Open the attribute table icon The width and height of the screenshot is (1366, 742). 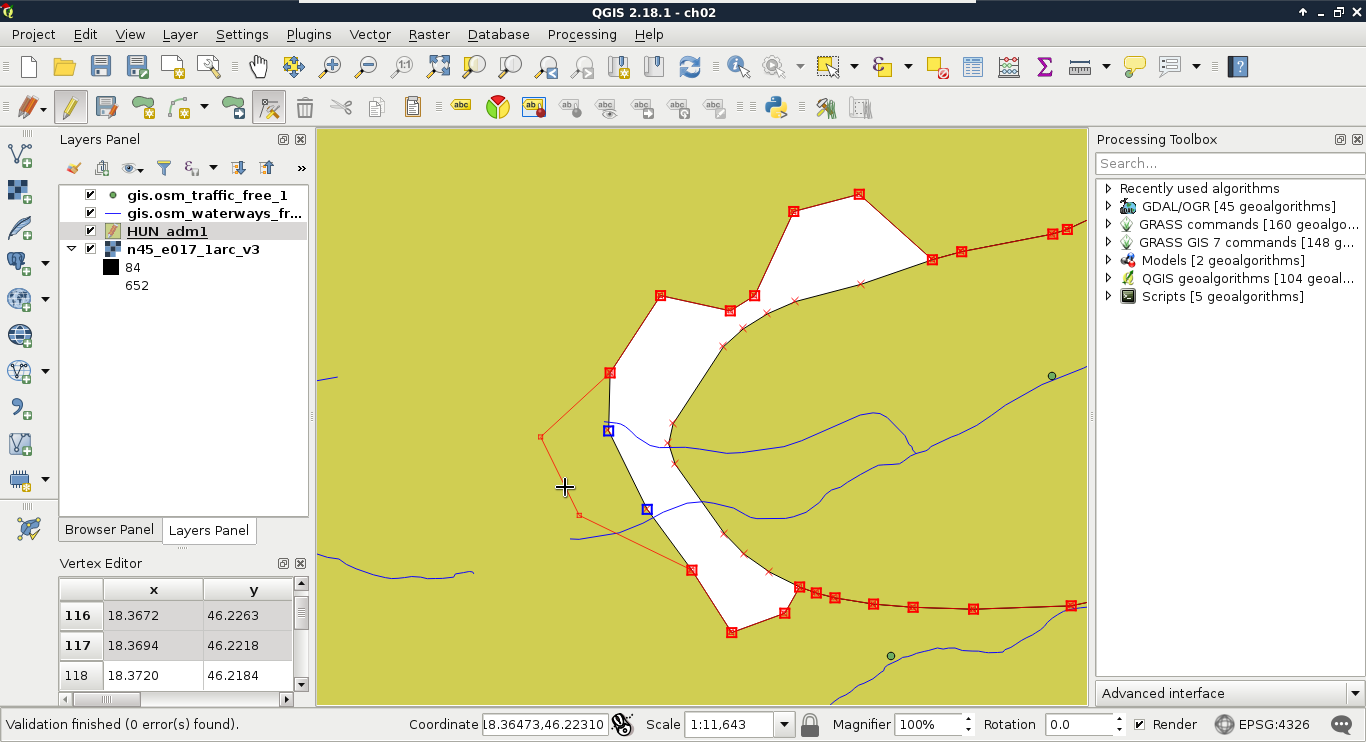coord(973,67)
